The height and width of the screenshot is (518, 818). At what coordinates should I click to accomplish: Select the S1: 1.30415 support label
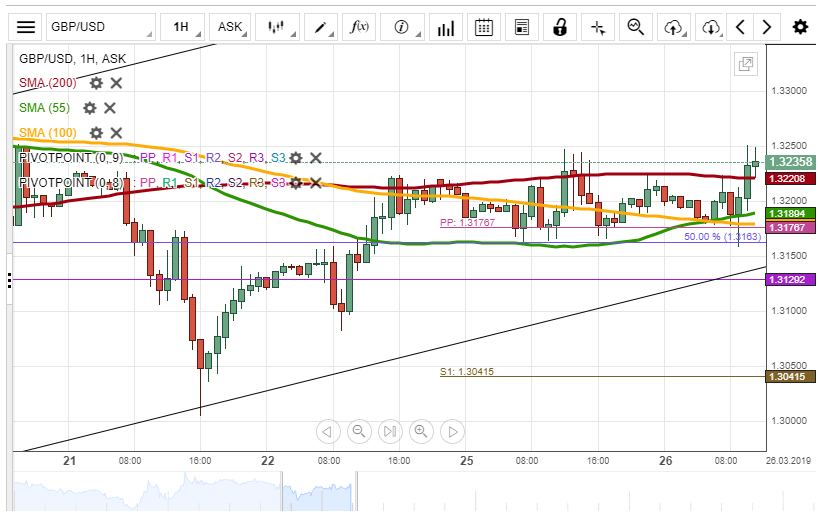coord(467,371)
